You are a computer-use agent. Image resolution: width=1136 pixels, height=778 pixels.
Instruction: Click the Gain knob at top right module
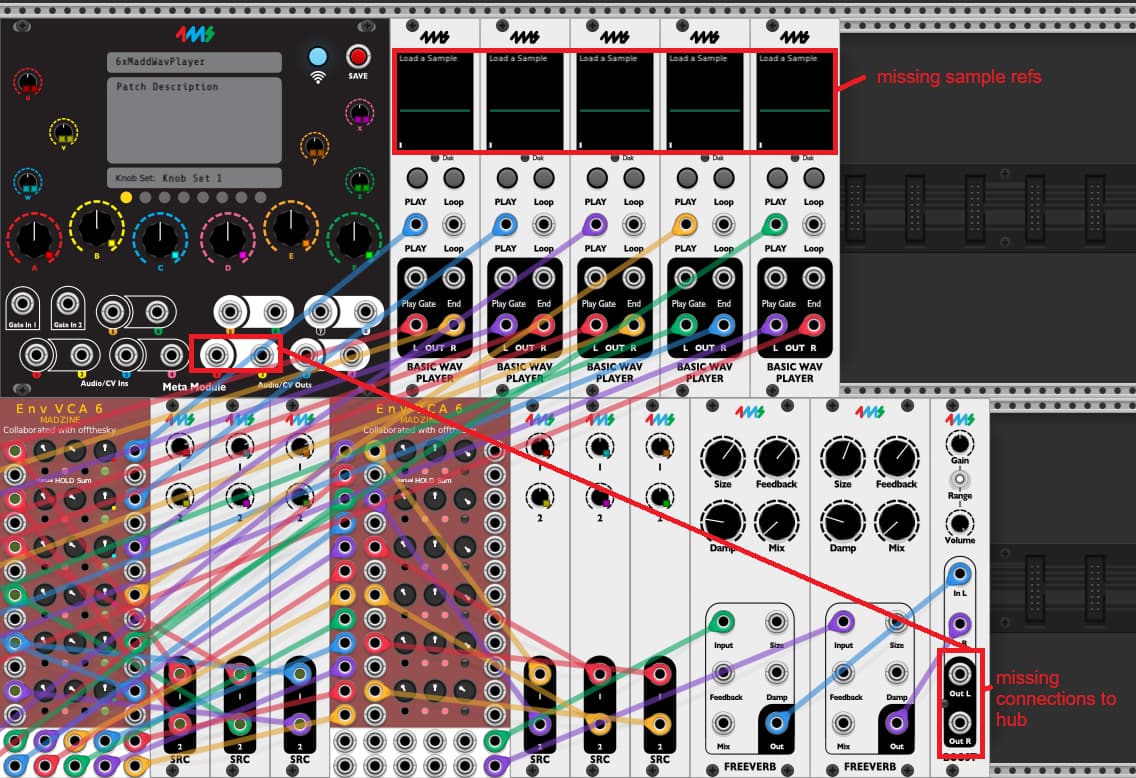(x=959, y=442)
